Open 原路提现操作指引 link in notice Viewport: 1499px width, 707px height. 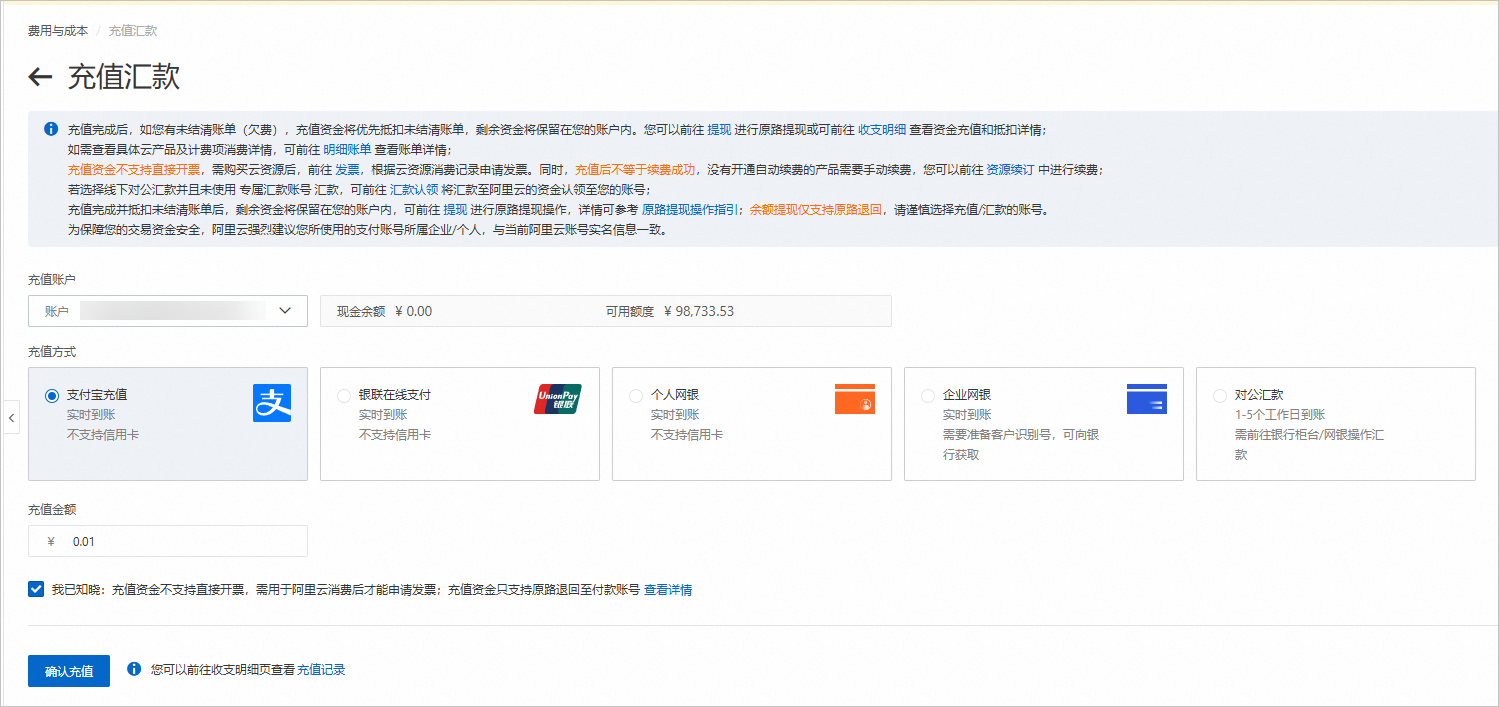point(691,210)
